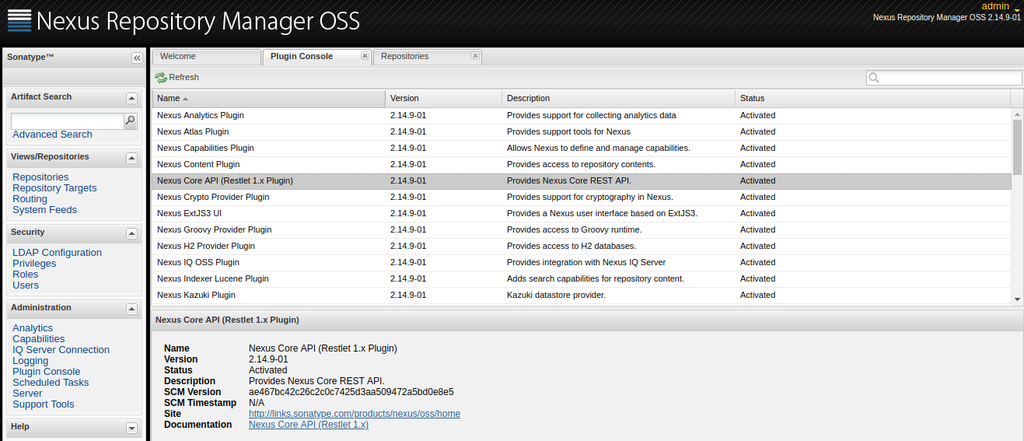Image resolution: width=1024 pixels, height=441 pixels.
Task: Switch to the Welcome tab
Action: tap(206, 57)
